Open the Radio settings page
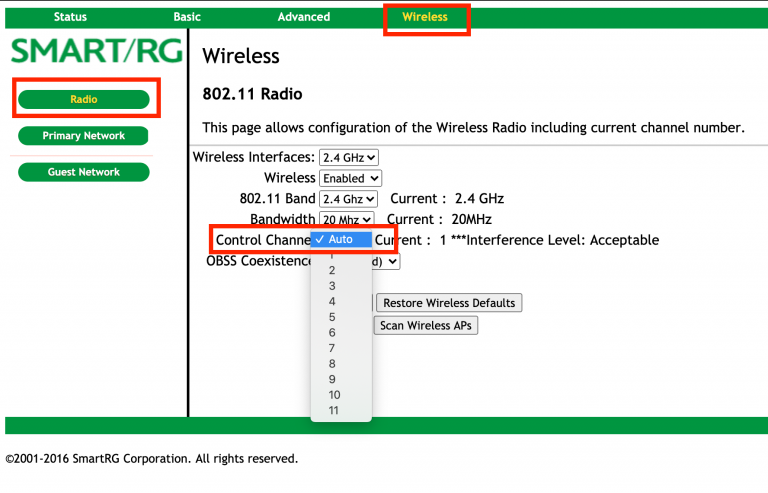768x493 pixels. tap(84, 99)
